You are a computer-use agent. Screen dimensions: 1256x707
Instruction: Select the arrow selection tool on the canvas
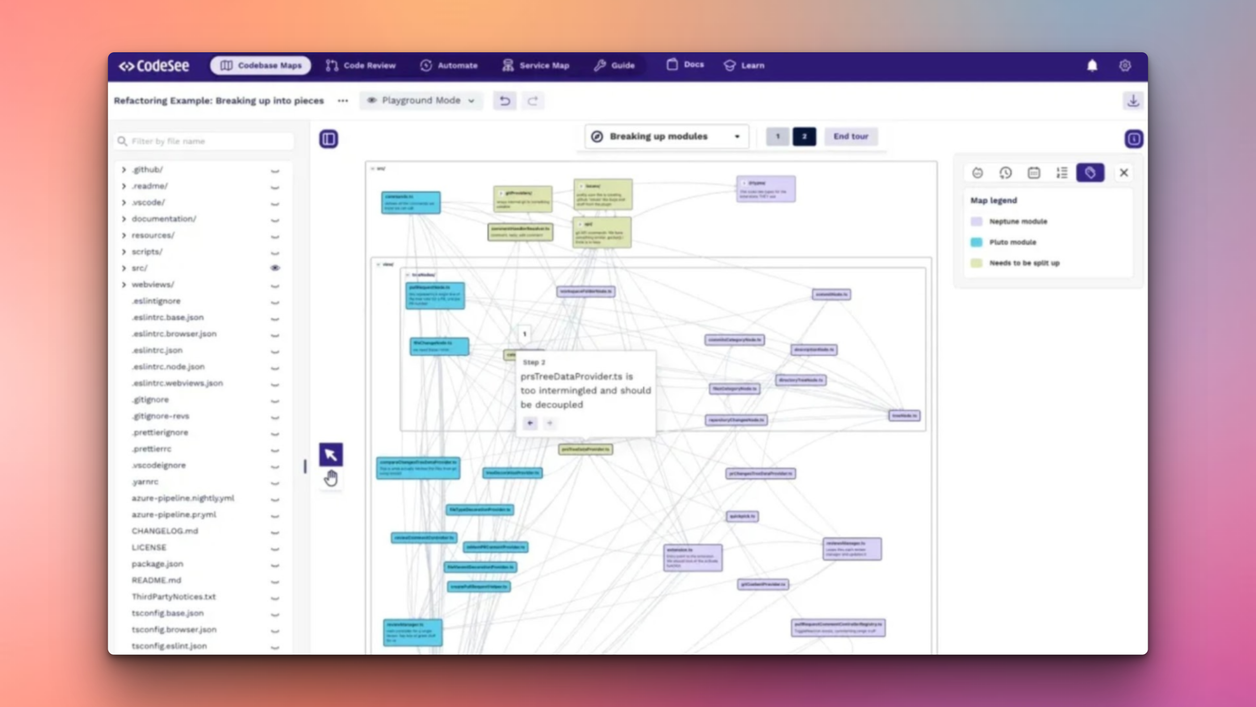point(330,454)
